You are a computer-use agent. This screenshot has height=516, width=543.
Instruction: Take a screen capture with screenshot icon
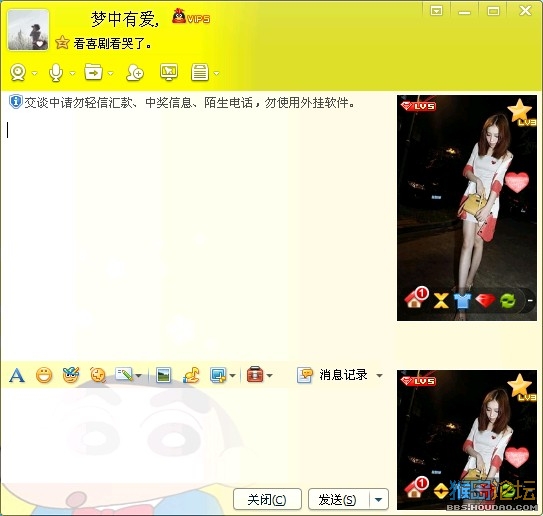(218, 375)
